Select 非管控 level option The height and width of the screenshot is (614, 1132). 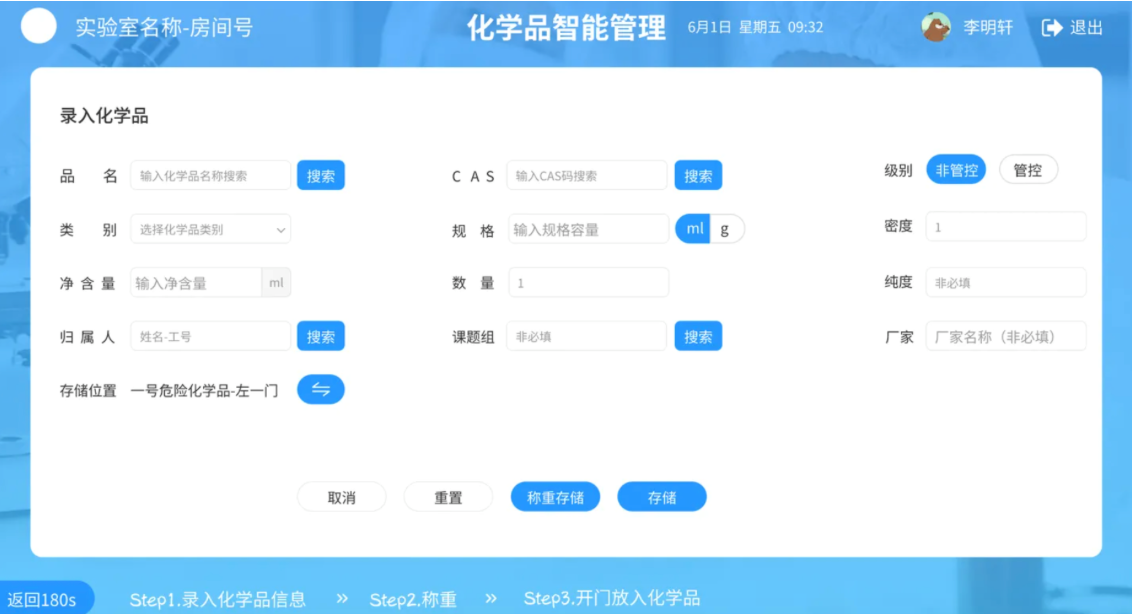956,170
